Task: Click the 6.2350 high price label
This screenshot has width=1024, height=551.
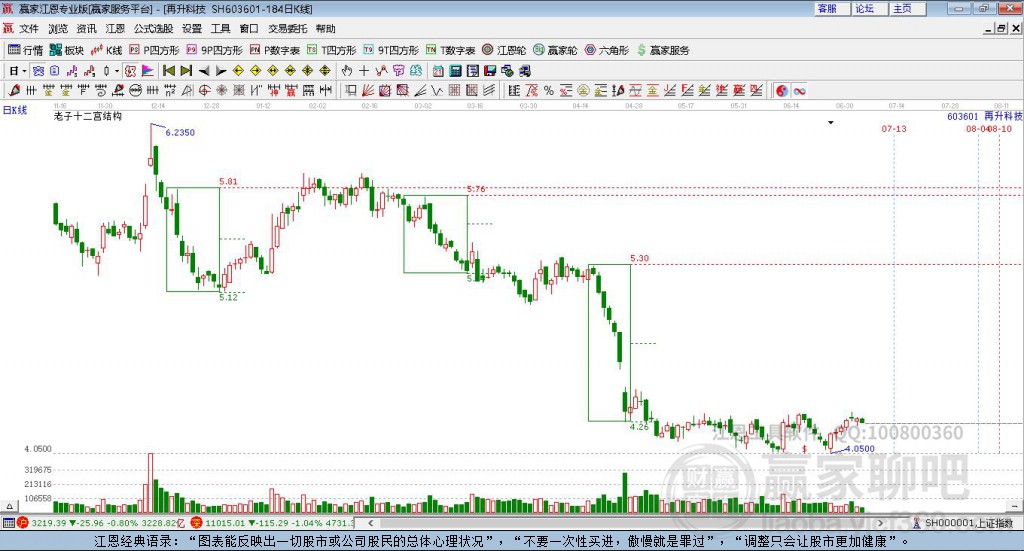Action: (x=180, y=133)
